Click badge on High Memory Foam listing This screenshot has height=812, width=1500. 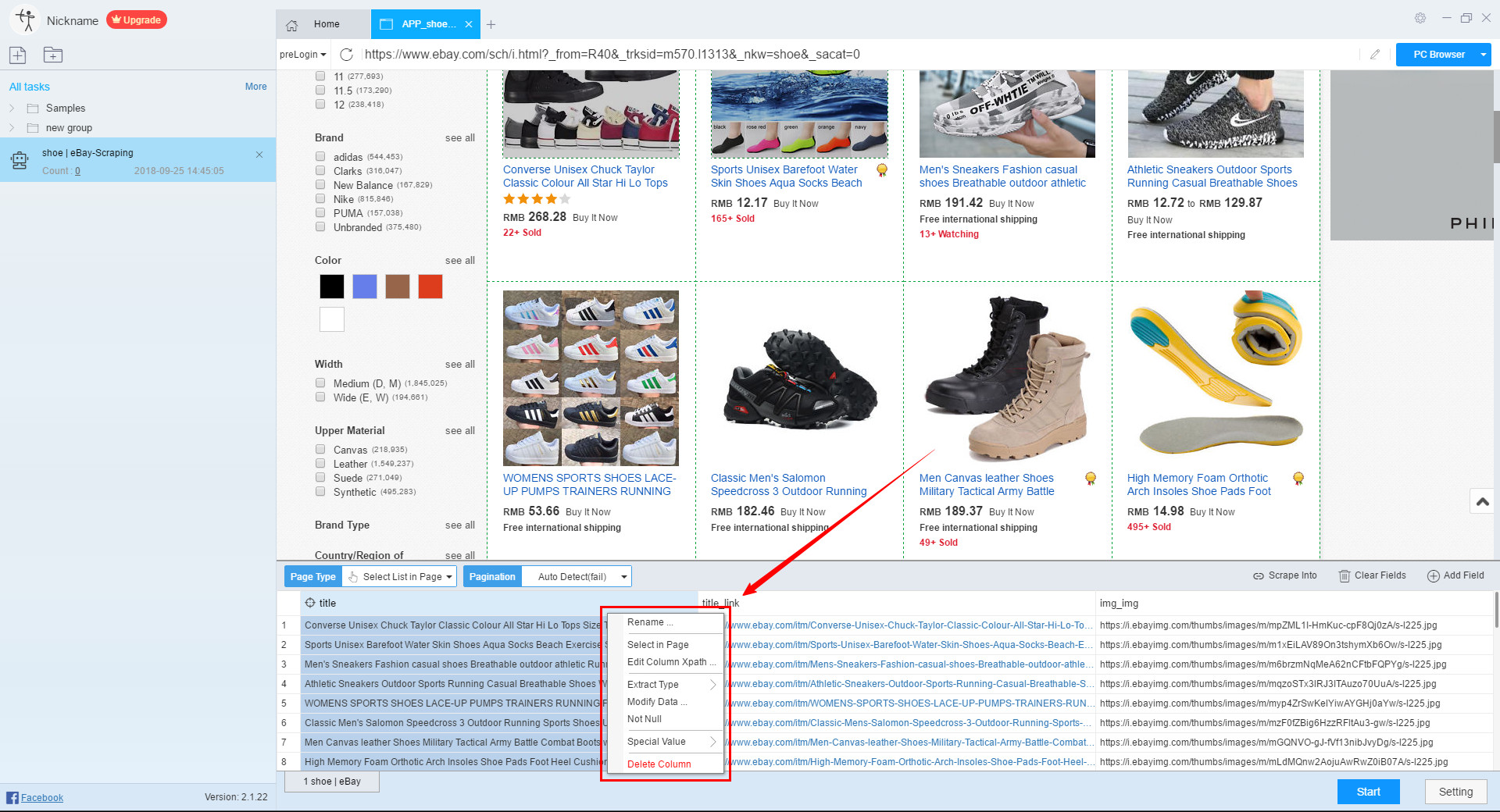[x=1298, y=479]
